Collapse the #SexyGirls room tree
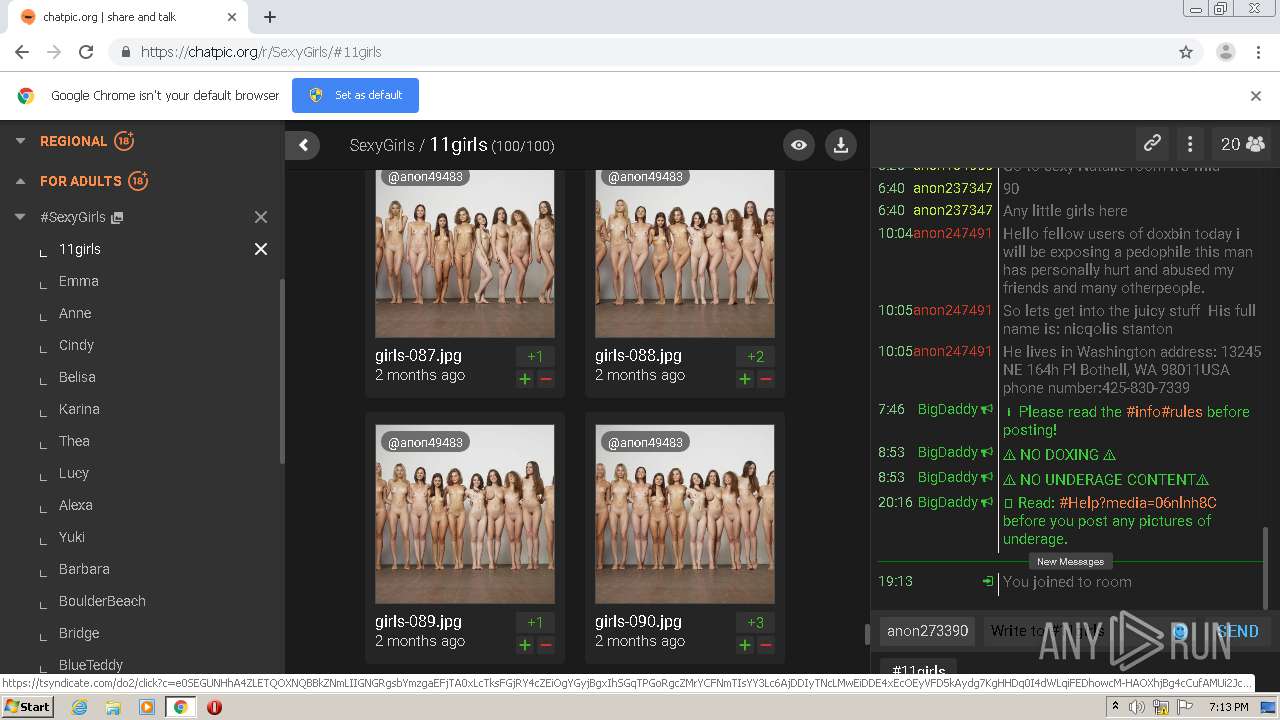1280x720 pixels. pos(20,217)
